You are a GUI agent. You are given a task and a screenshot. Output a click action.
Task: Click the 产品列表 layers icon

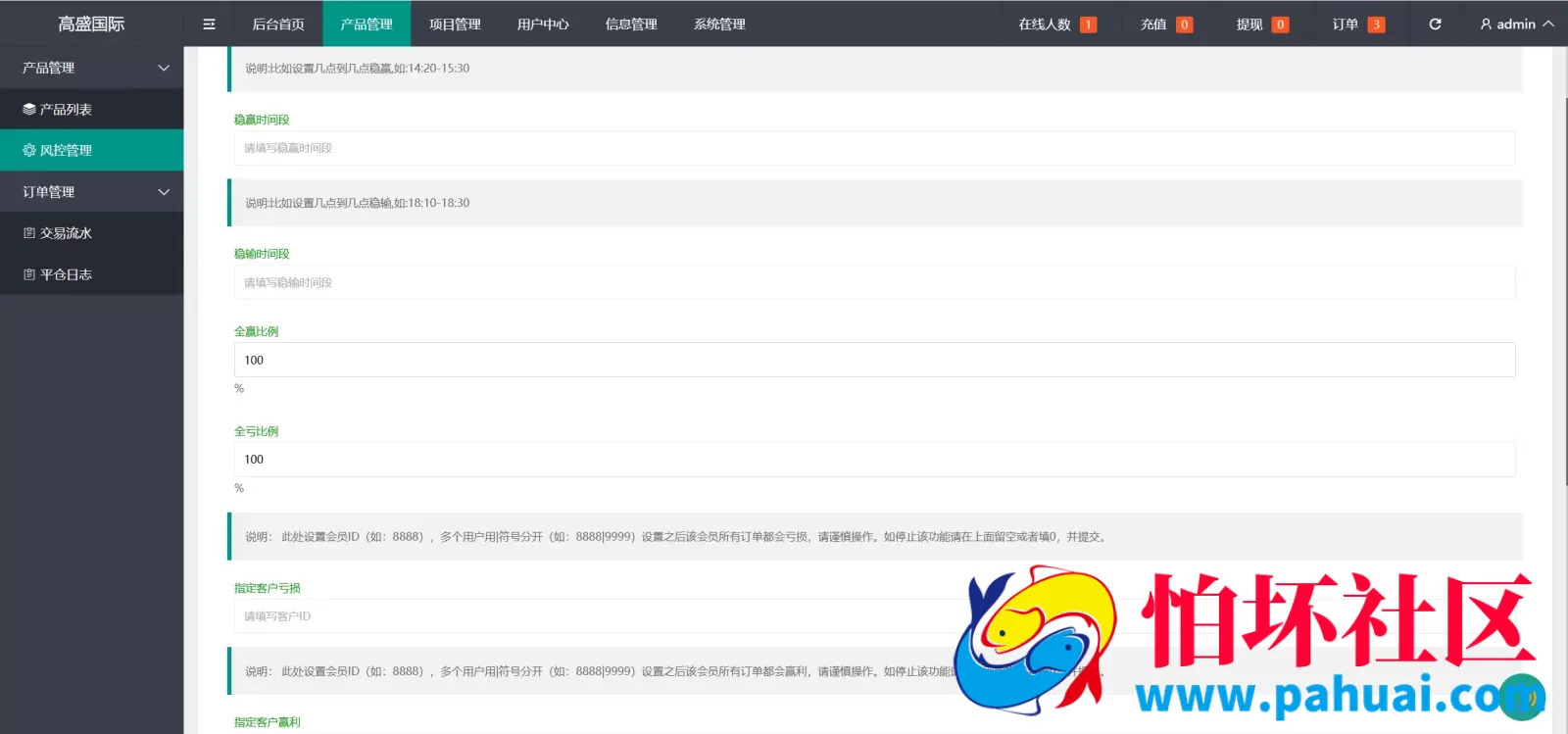coord(29,109)
